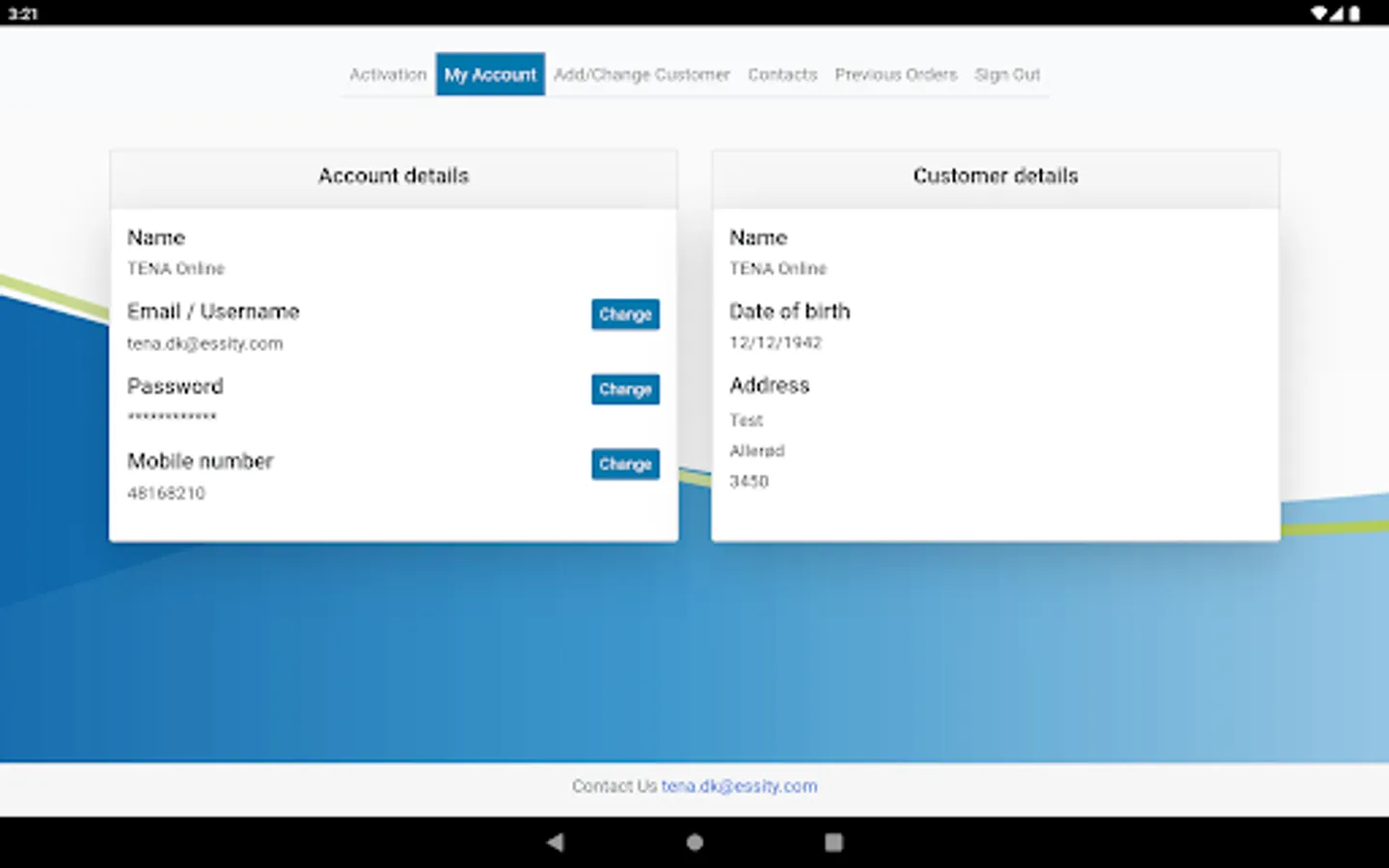1389x868 pixels.
Task: Select account email value tena.dk@essity.com
Action: [x=205, y=343]
